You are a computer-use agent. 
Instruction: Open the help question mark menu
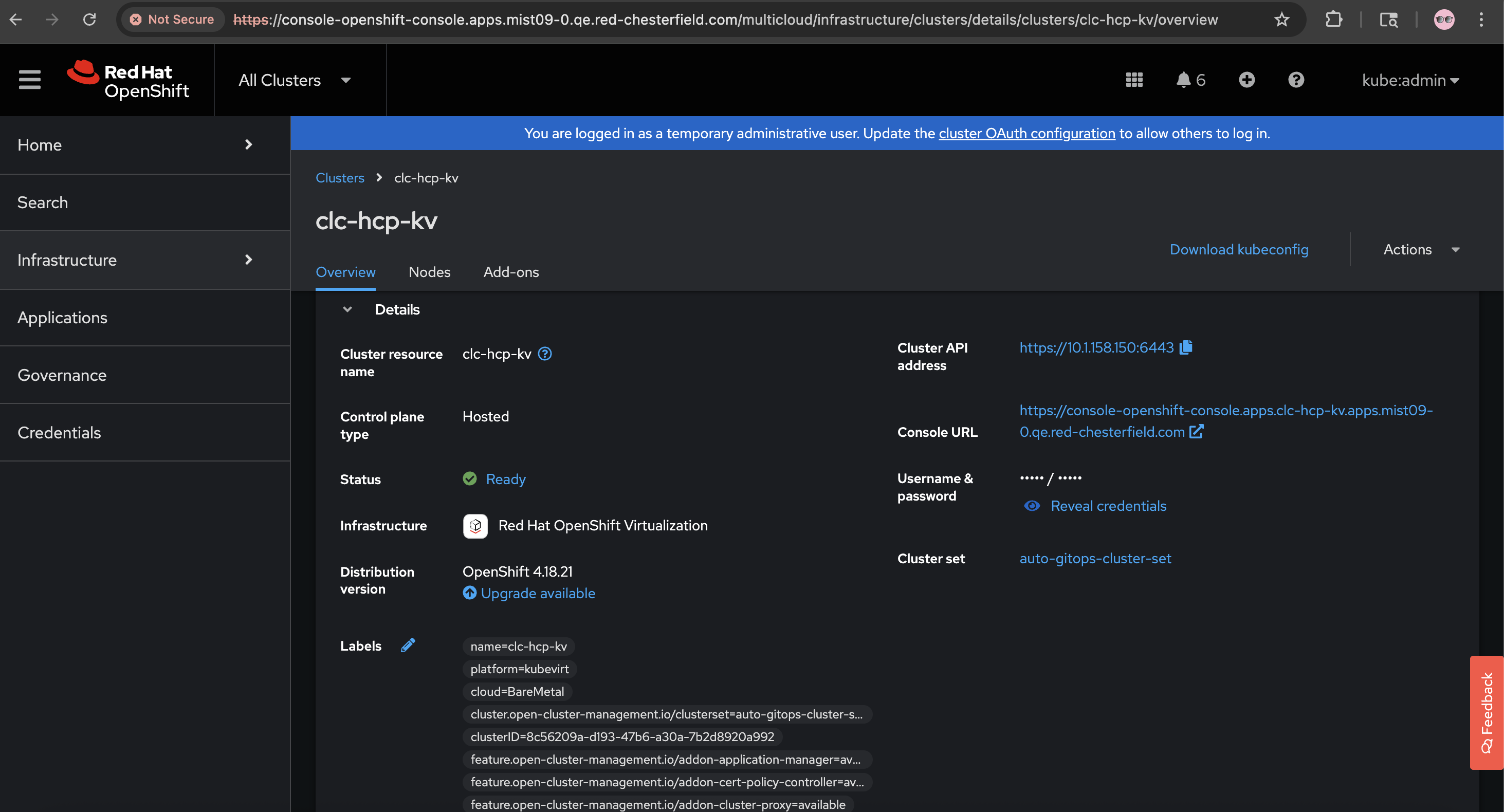pyautogui.click(x=1295, y=80)
